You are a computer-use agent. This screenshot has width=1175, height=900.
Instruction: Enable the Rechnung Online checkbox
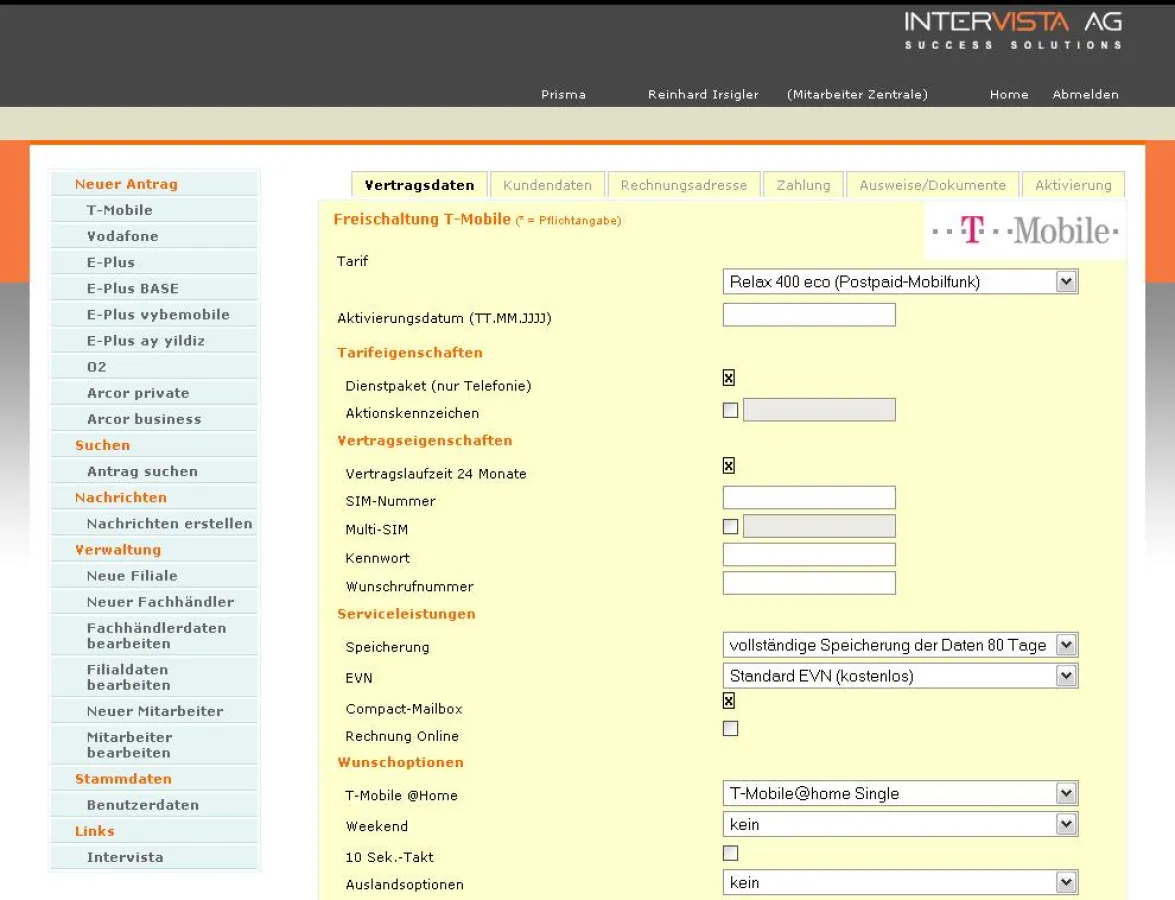(730, 729)
